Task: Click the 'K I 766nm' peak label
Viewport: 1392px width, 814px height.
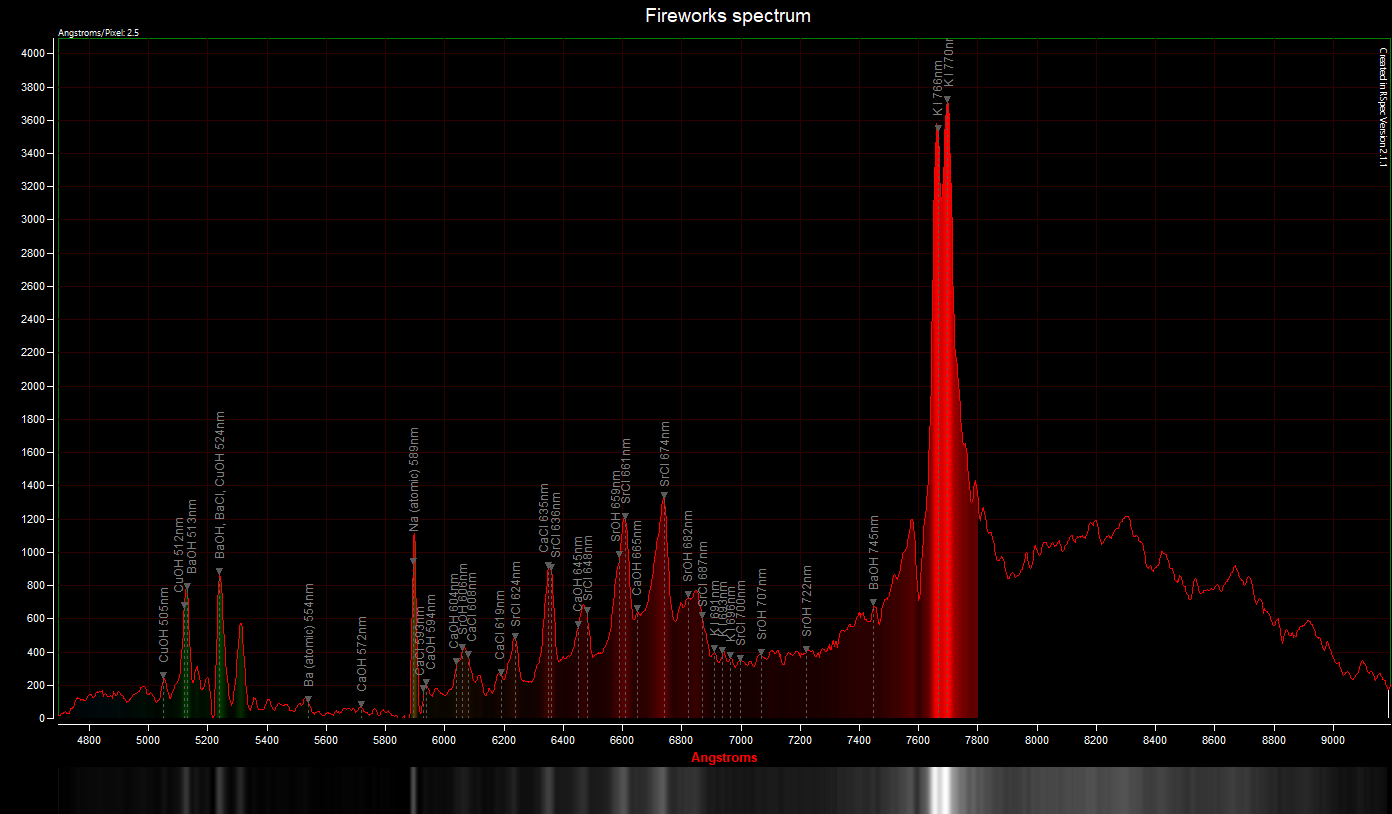Action: 938,89
